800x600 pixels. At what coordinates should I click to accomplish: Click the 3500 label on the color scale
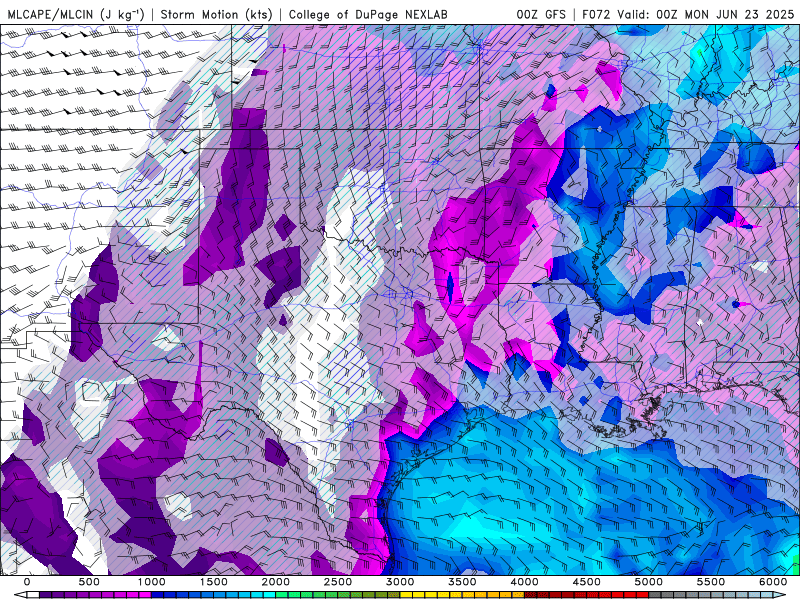[x=462, y=582]
